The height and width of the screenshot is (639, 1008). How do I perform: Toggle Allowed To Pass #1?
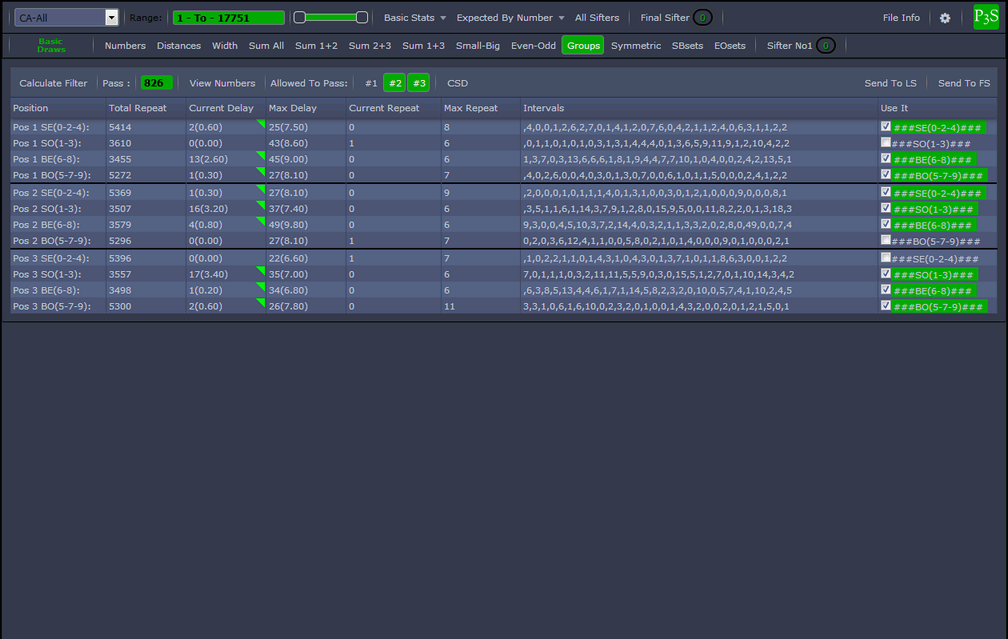click(x=371, y=83)
